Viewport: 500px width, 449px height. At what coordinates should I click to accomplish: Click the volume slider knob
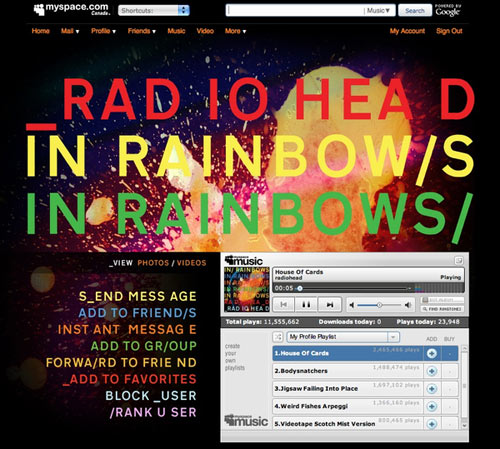click(379, 305)
